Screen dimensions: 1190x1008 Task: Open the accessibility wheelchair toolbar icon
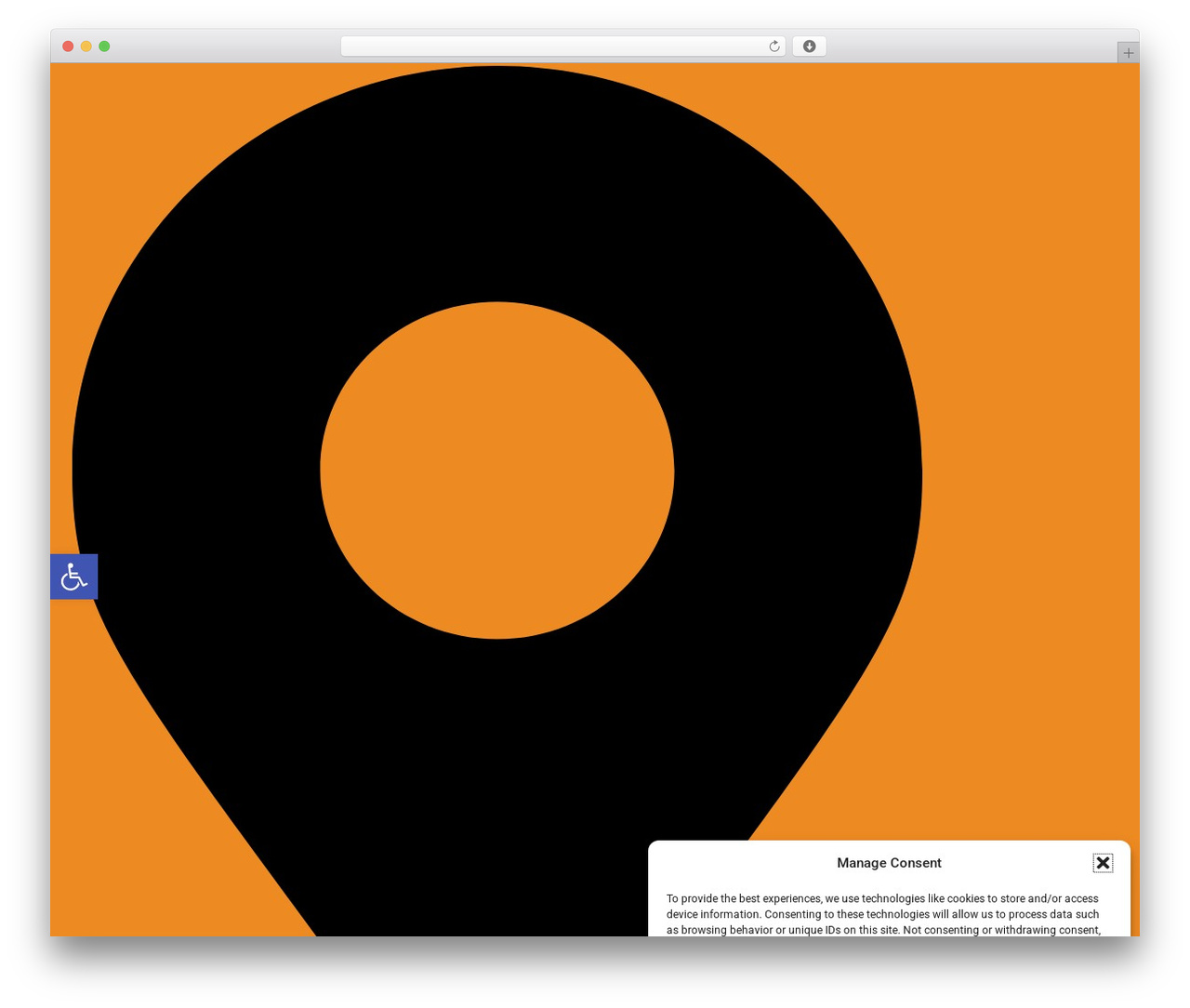click(x=73, y=577)
